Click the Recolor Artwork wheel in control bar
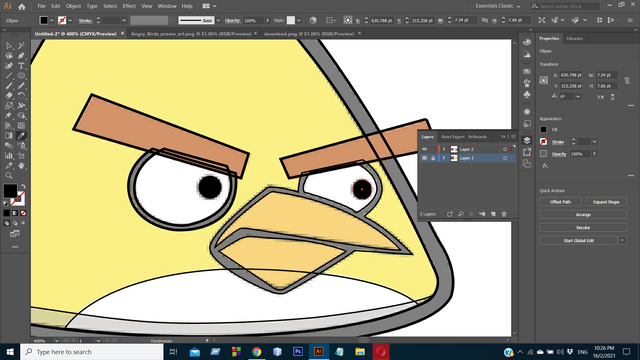The image size is (640, 360). [313, 20]
